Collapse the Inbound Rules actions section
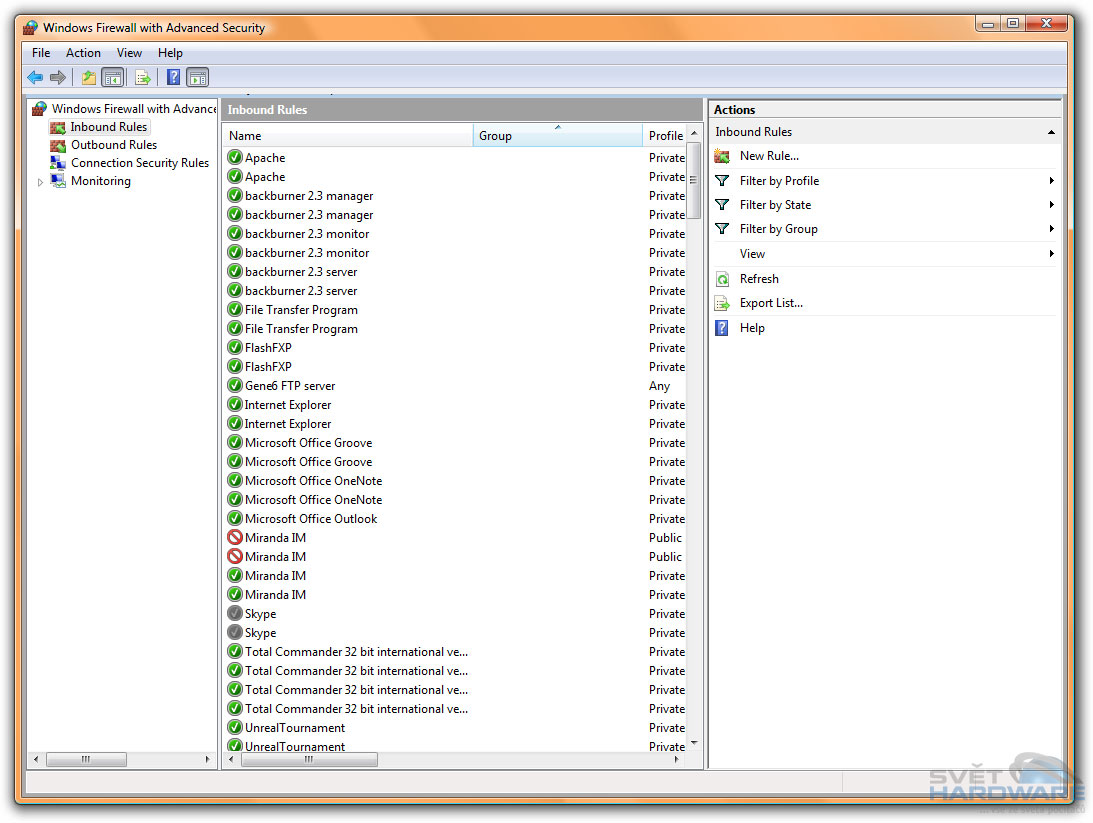 (1051, 131)
